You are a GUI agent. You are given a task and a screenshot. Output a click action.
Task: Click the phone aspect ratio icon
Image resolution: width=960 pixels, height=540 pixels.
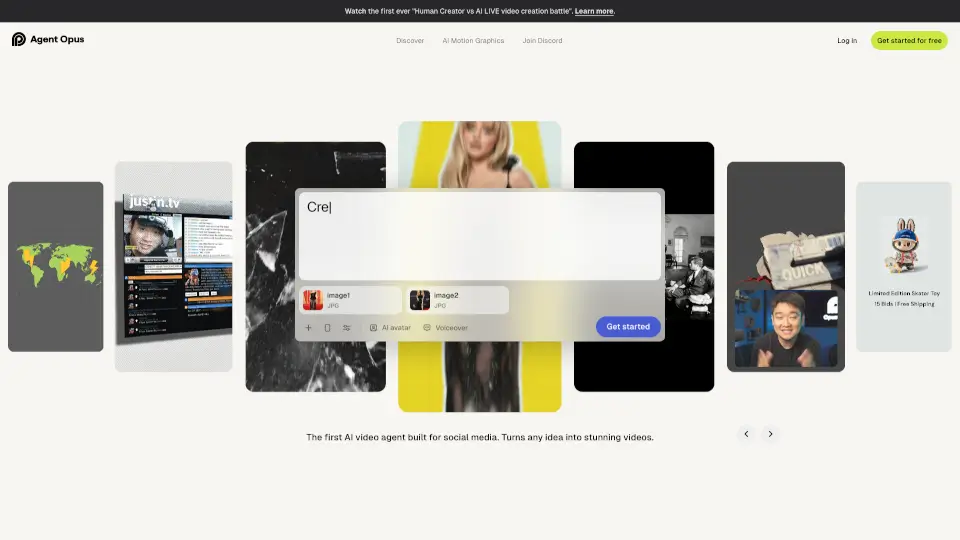[x=327, y=327]
